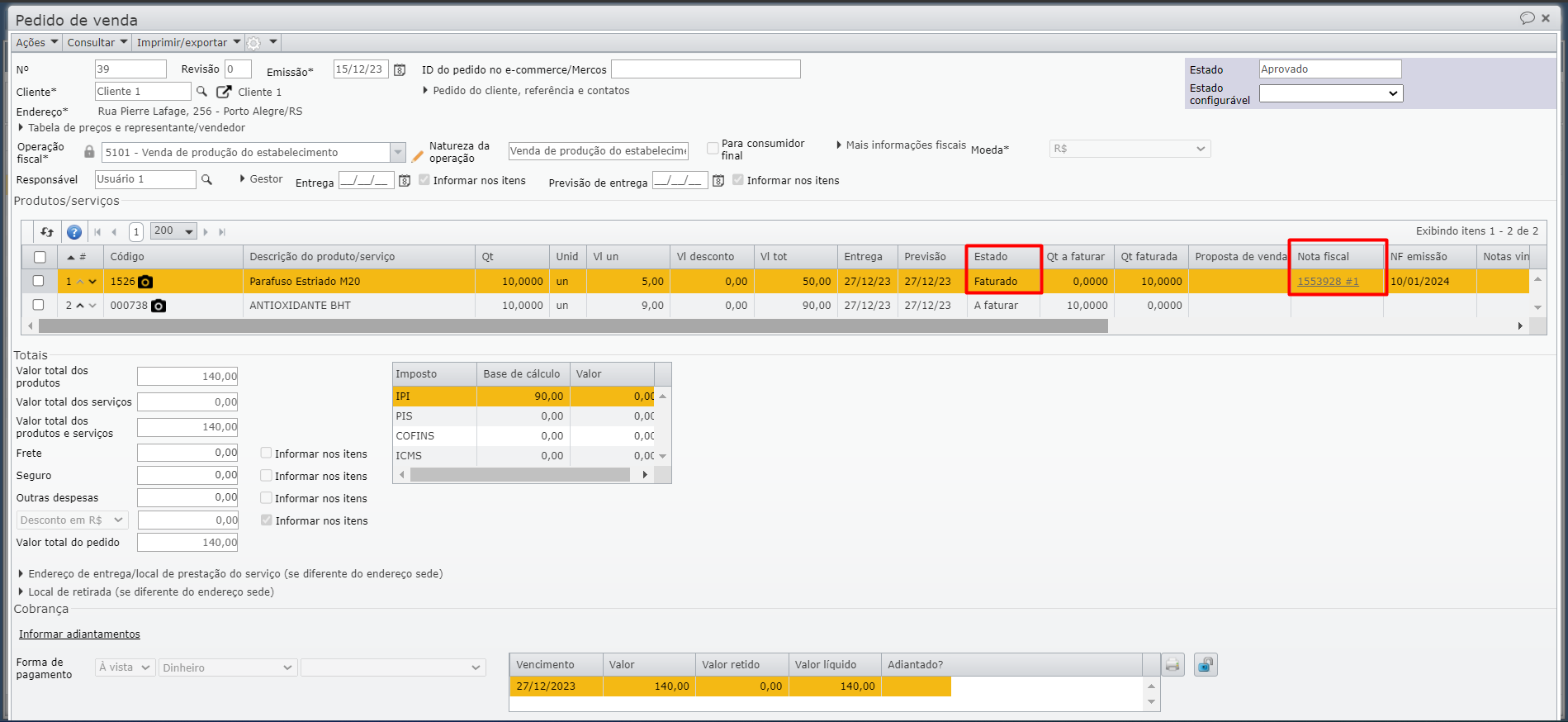The image size is (1568, 722).
Task: Open the Previsão de entrega calendar picker
Action: pos(718,181)
